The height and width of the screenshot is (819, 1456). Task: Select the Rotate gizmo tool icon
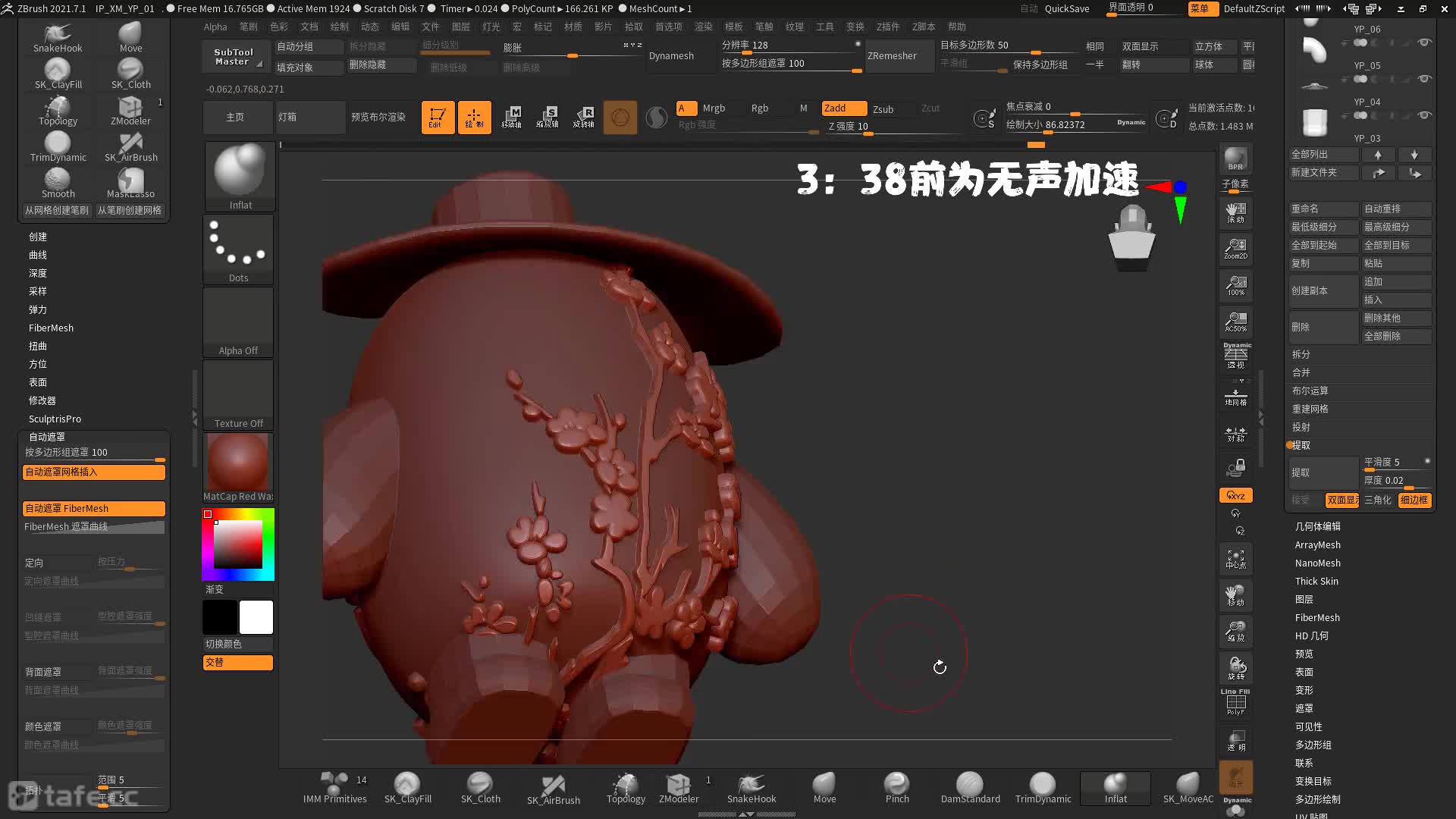tap(584, 118)
